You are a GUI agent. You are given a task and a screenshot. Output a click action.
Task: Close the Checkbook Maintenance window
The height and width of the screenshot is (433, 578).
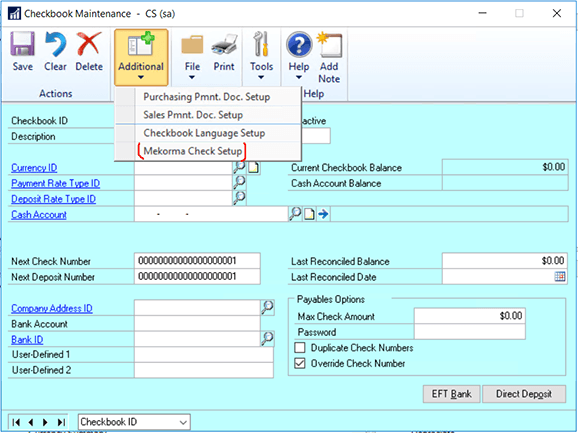coord(557,13)
